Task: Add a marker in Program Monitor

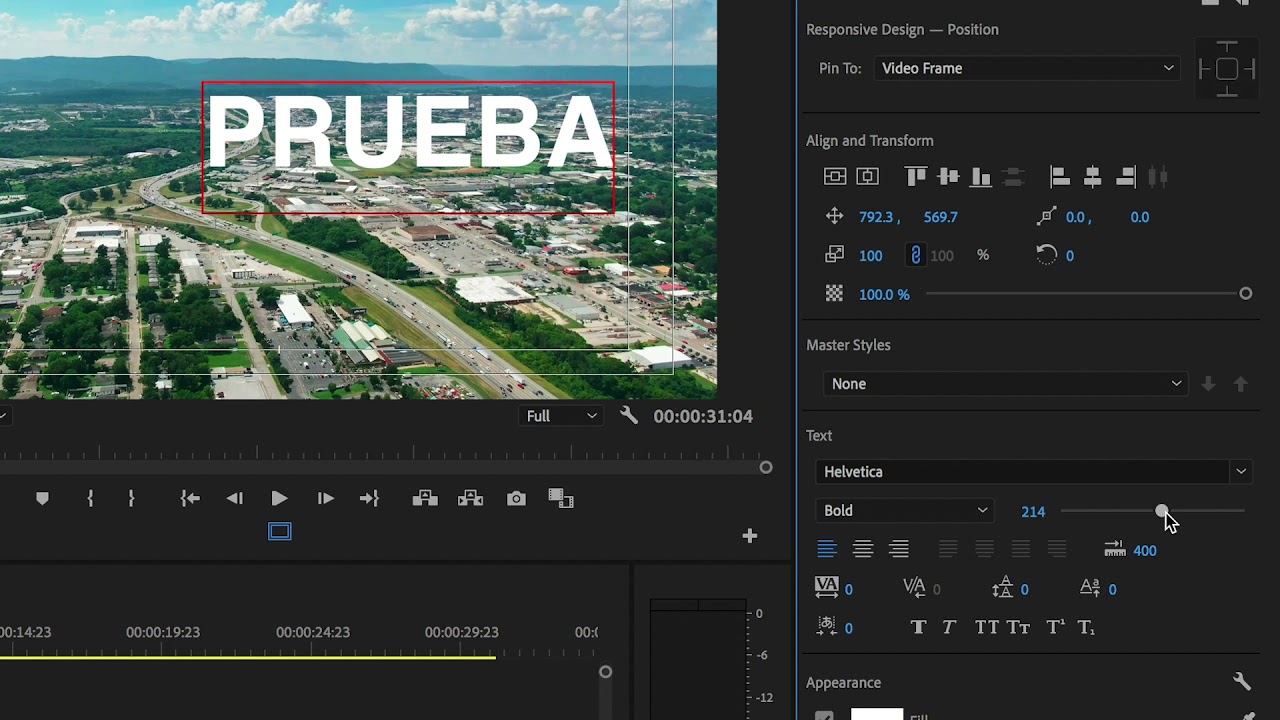Action: coord(42,498)
